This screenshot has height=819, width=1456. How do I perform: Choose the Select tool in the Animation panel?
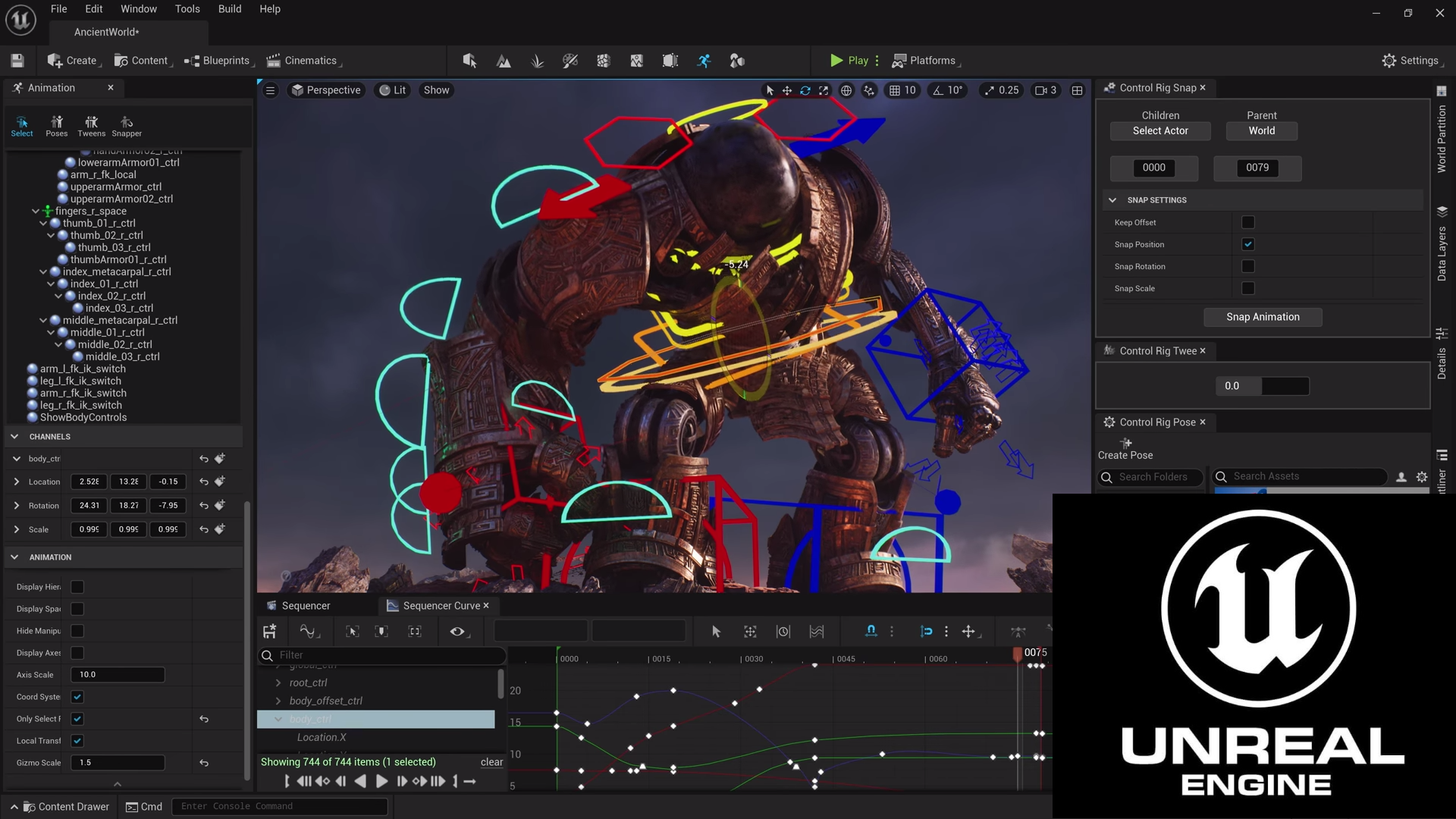(22, 126)
